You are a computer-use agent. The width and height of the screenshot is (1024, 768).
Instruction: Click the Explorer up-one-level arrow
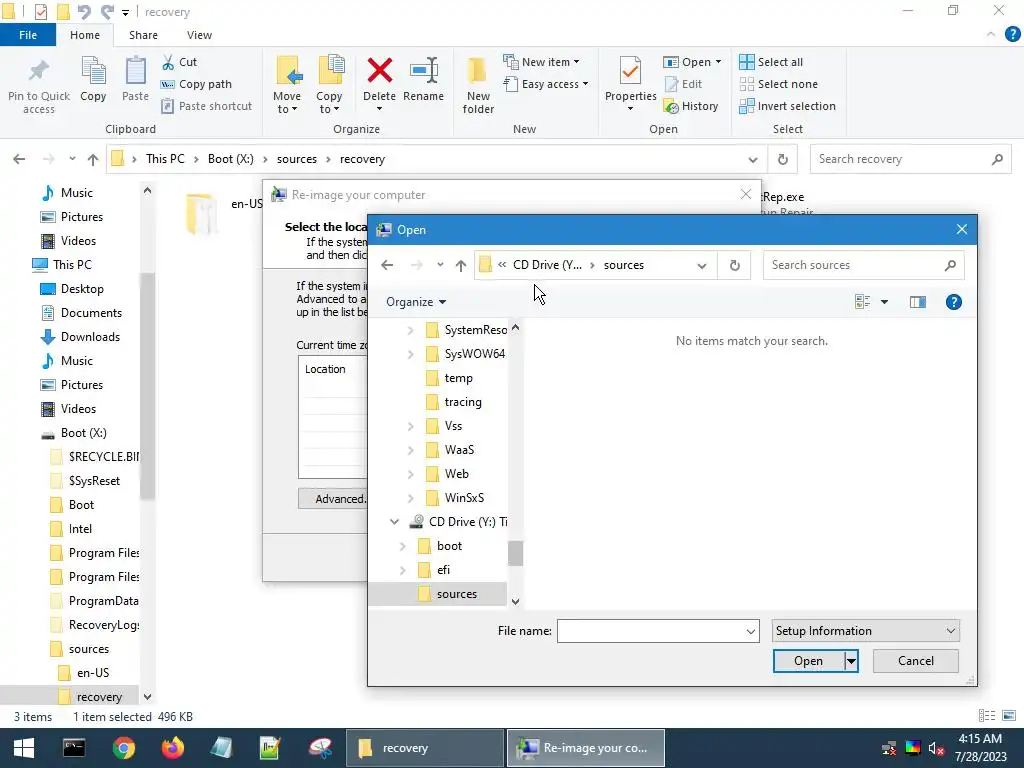[93, 159]
